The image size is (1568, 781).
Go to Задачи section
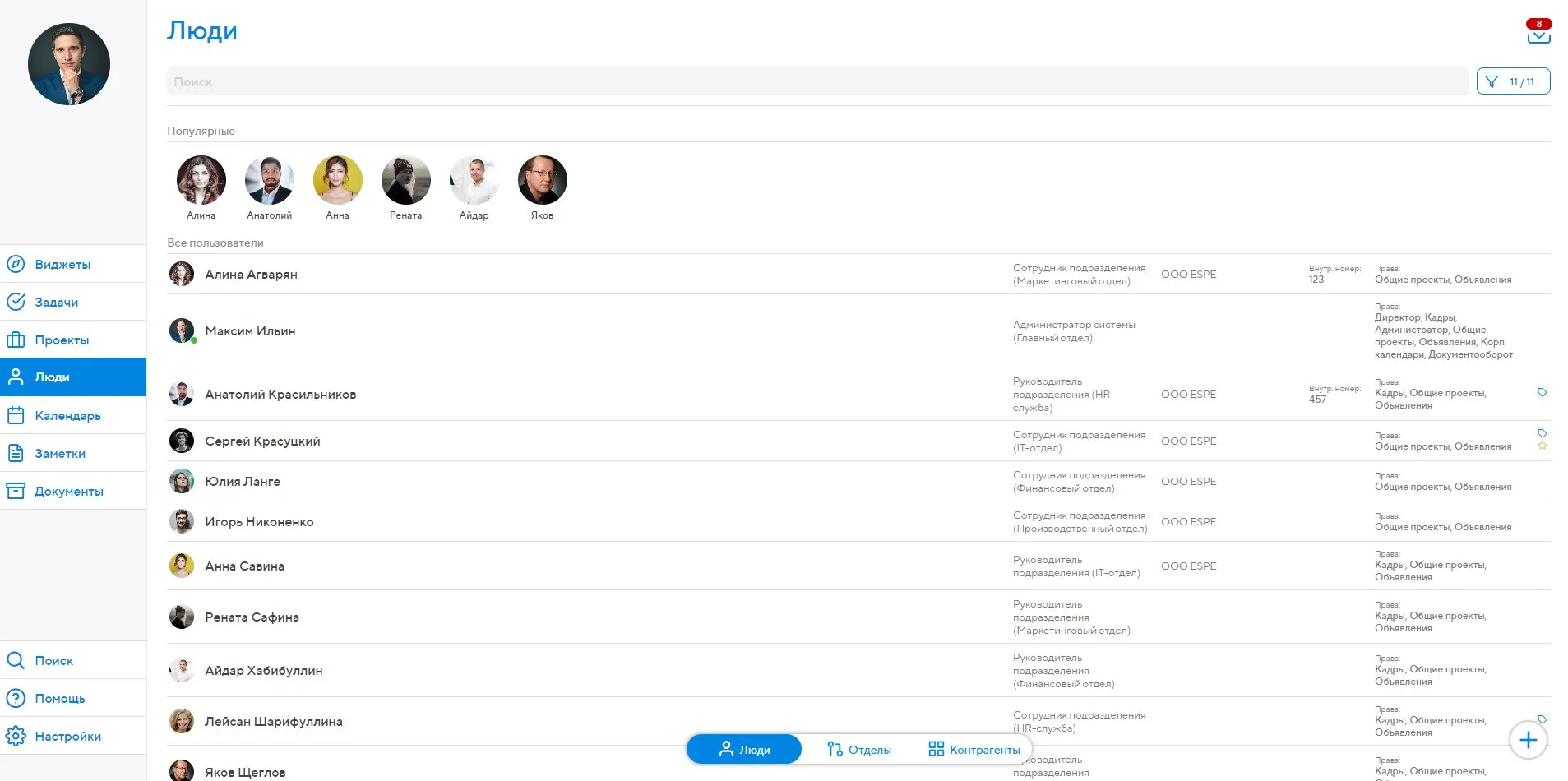point(56,303)
